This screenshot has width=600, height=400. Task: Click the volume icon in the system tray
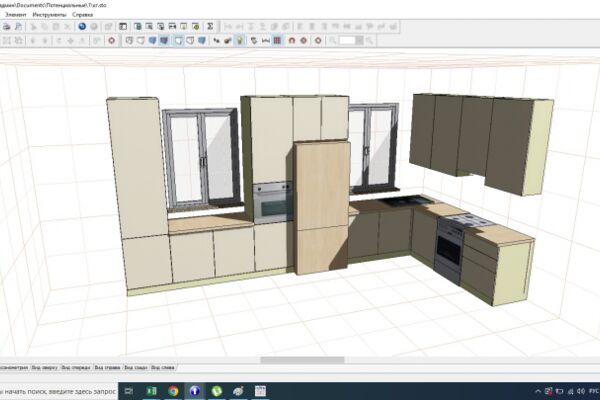coord(581,391)
